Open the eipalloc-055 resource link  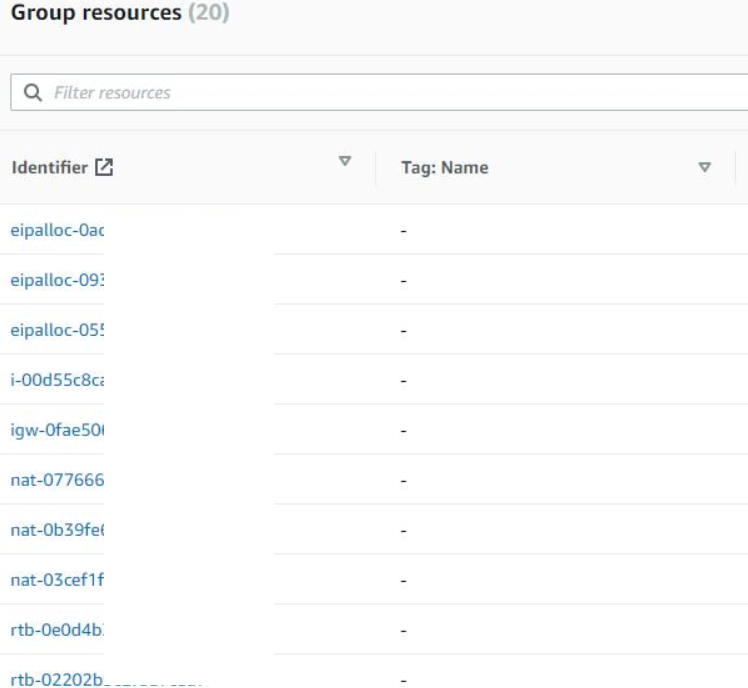[x=57, y=330]
